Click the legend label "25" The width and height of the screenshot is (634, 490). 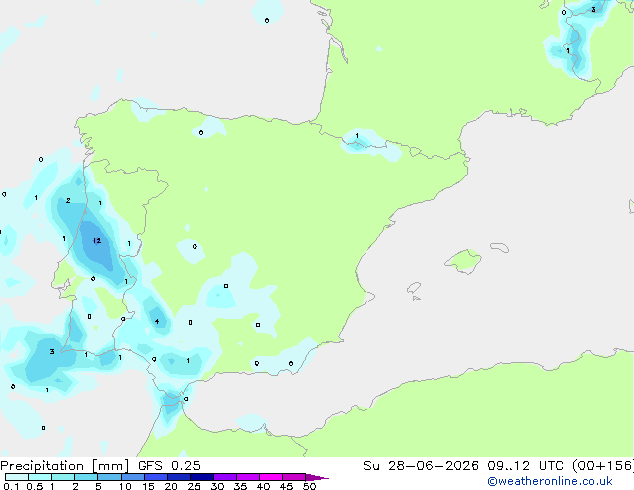click(x=194, y=486)
